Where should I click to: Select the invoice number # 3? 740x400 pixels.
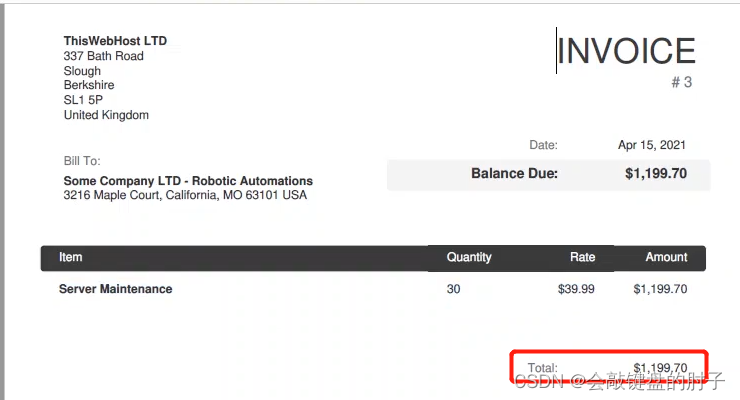tap(682, 82)
